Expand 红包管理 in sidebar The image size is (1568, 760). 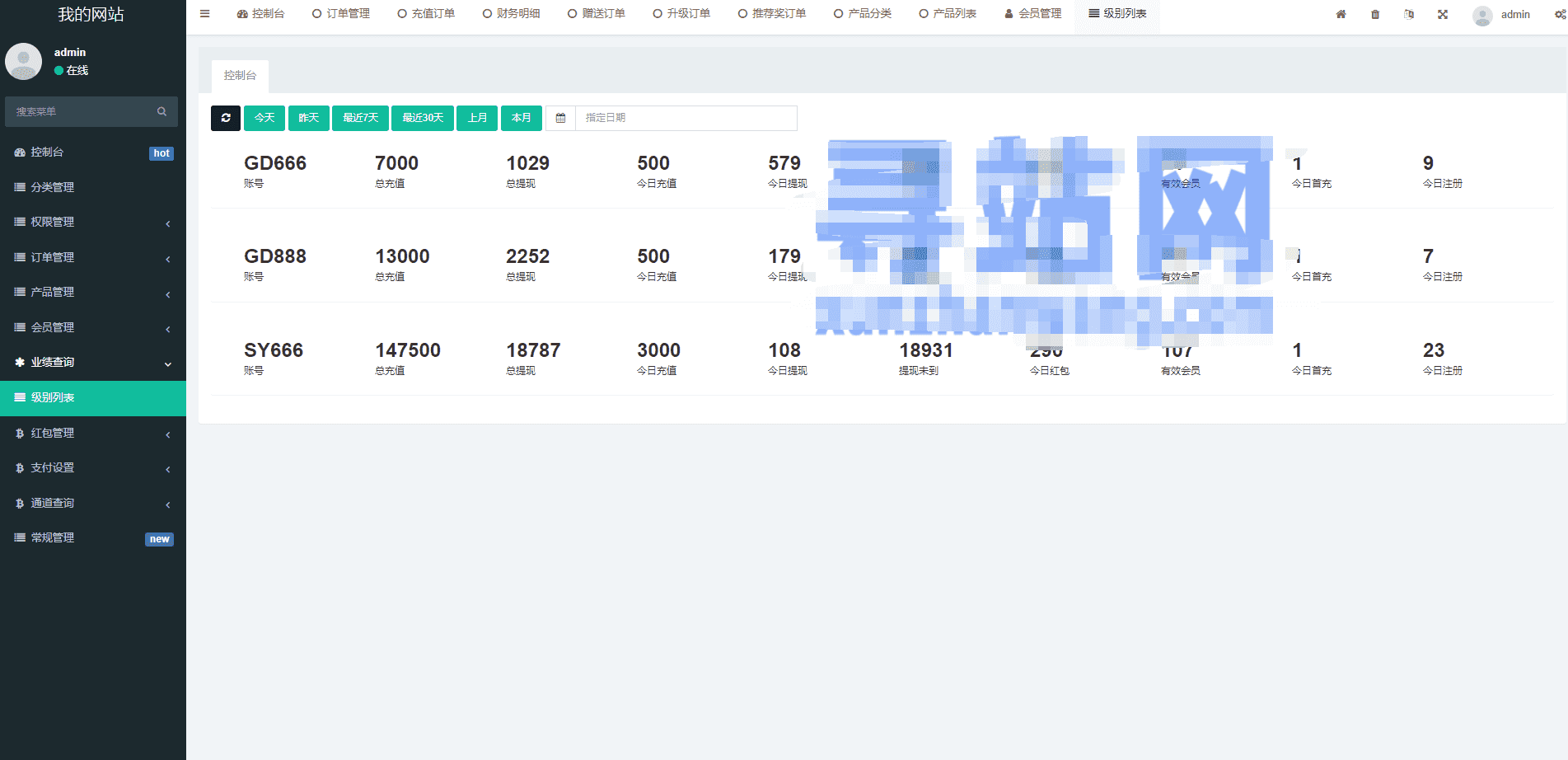pos(92,433)
